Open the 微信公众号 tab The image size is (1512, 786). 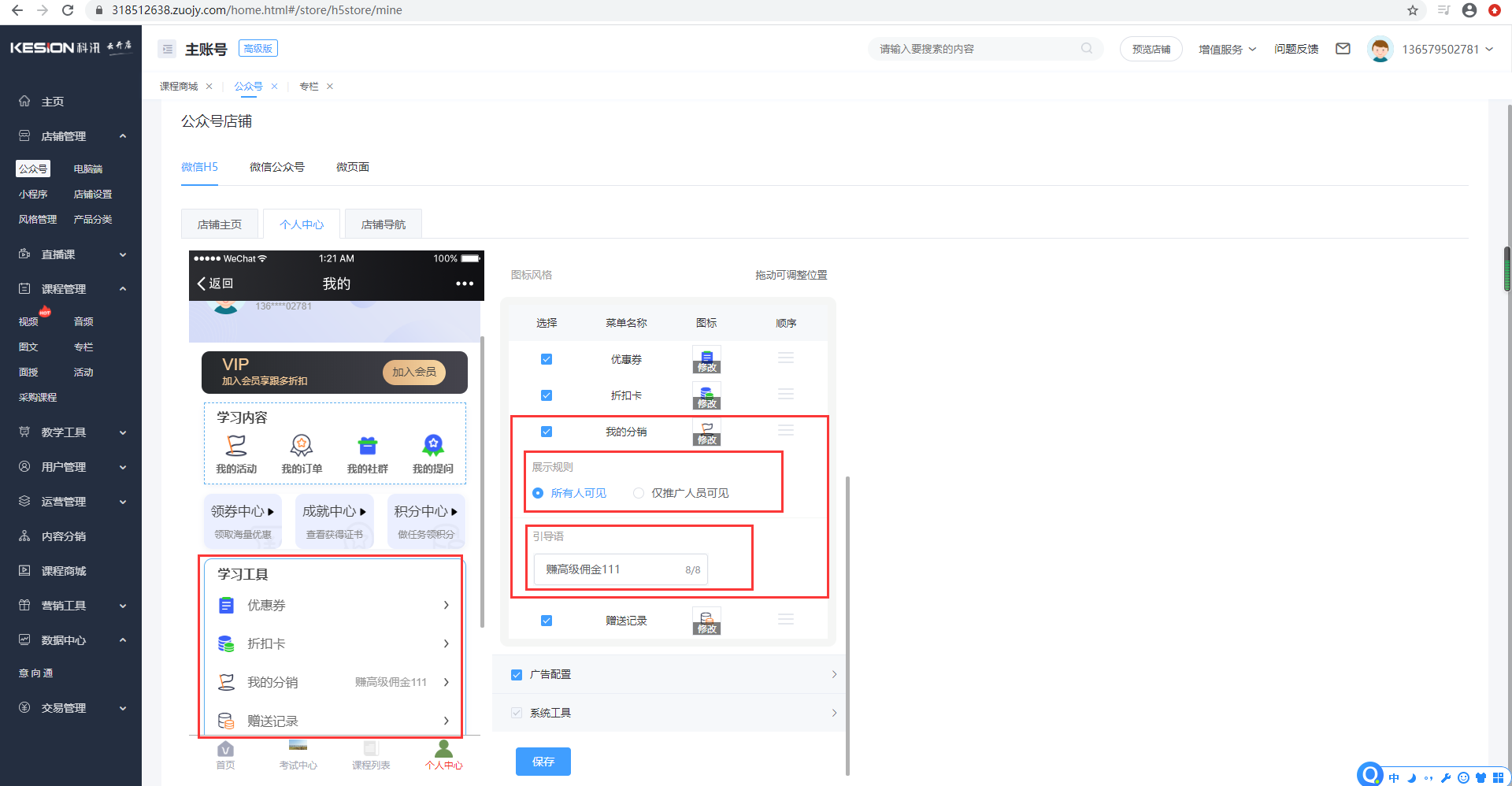(x=276, y=167)
